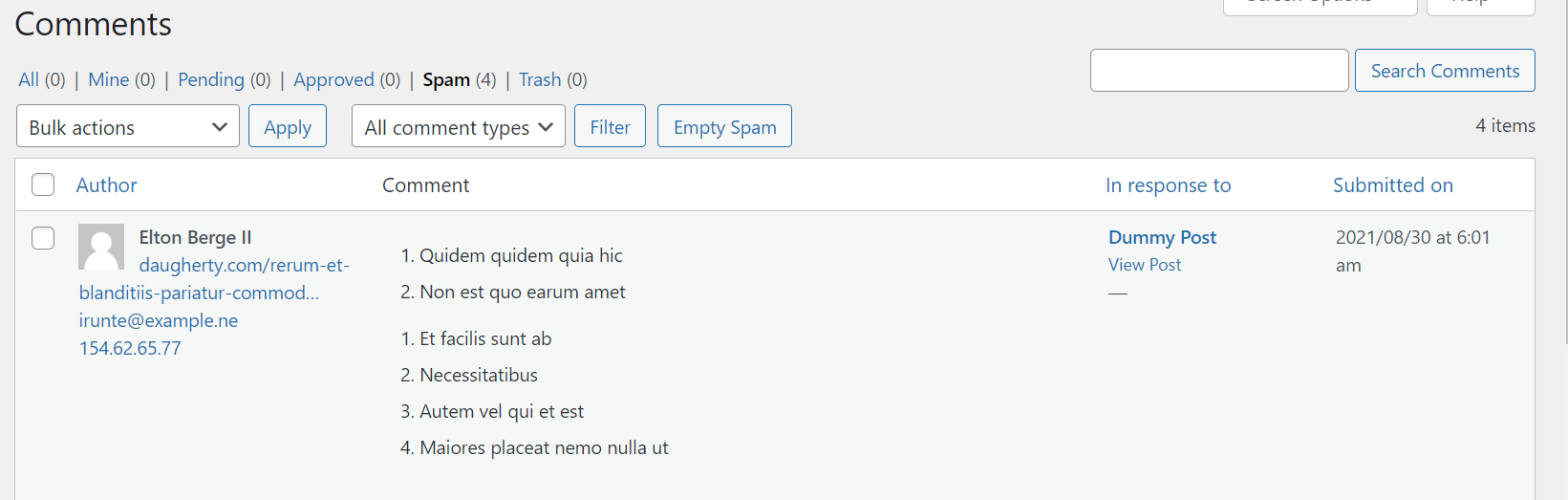Empty Spam comments
This screenshot has height=500, width=1568.
(724, 126)
